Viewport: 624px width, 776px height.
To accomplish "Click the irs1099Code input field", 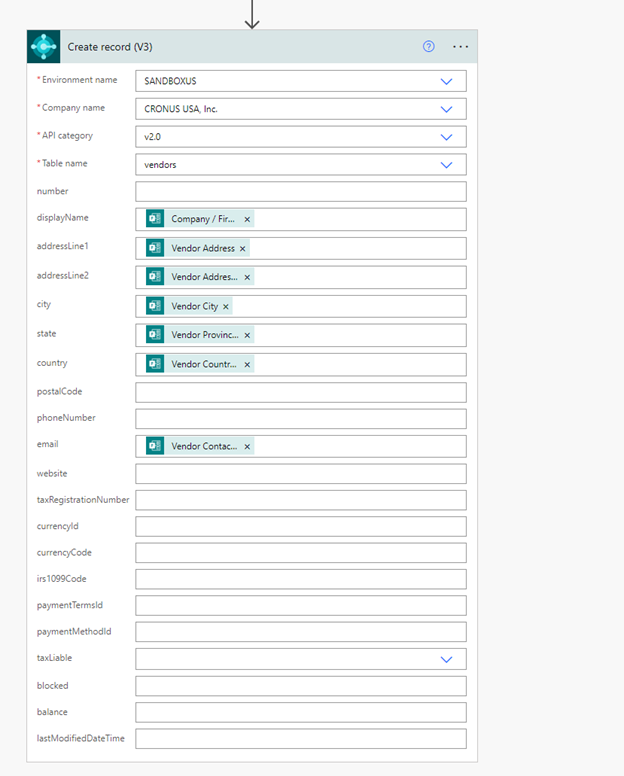I will (x=301, y=579).
